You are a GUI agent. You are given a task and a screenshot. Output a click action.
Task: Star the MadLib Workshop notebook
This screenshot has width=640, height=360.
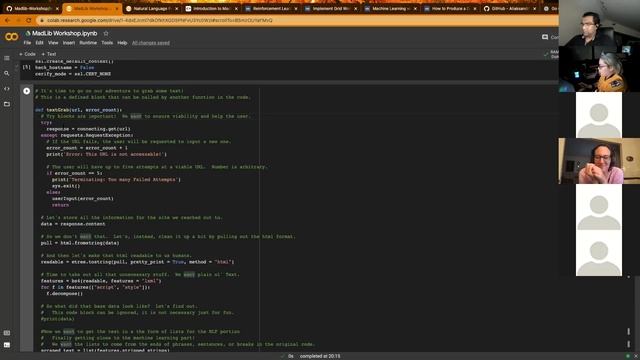(x=106, y=33)
